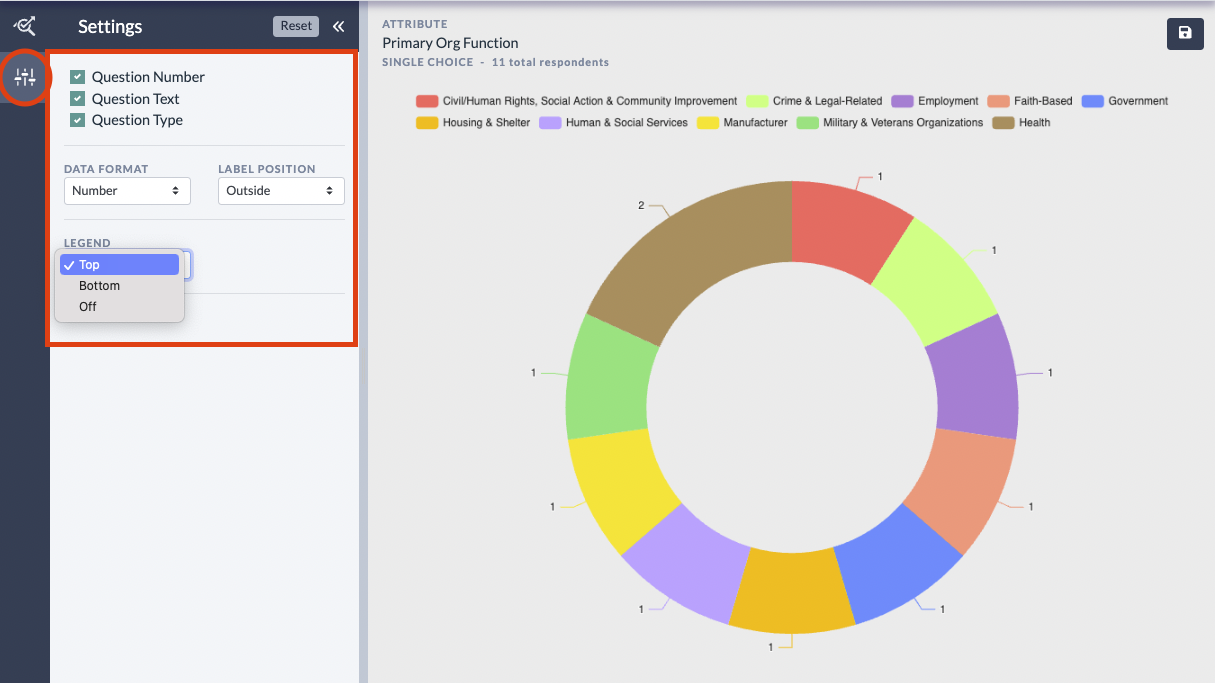Open the Data Format dropdown
This screenshot has width=1215, height=683.
click(x=127, y=191)
